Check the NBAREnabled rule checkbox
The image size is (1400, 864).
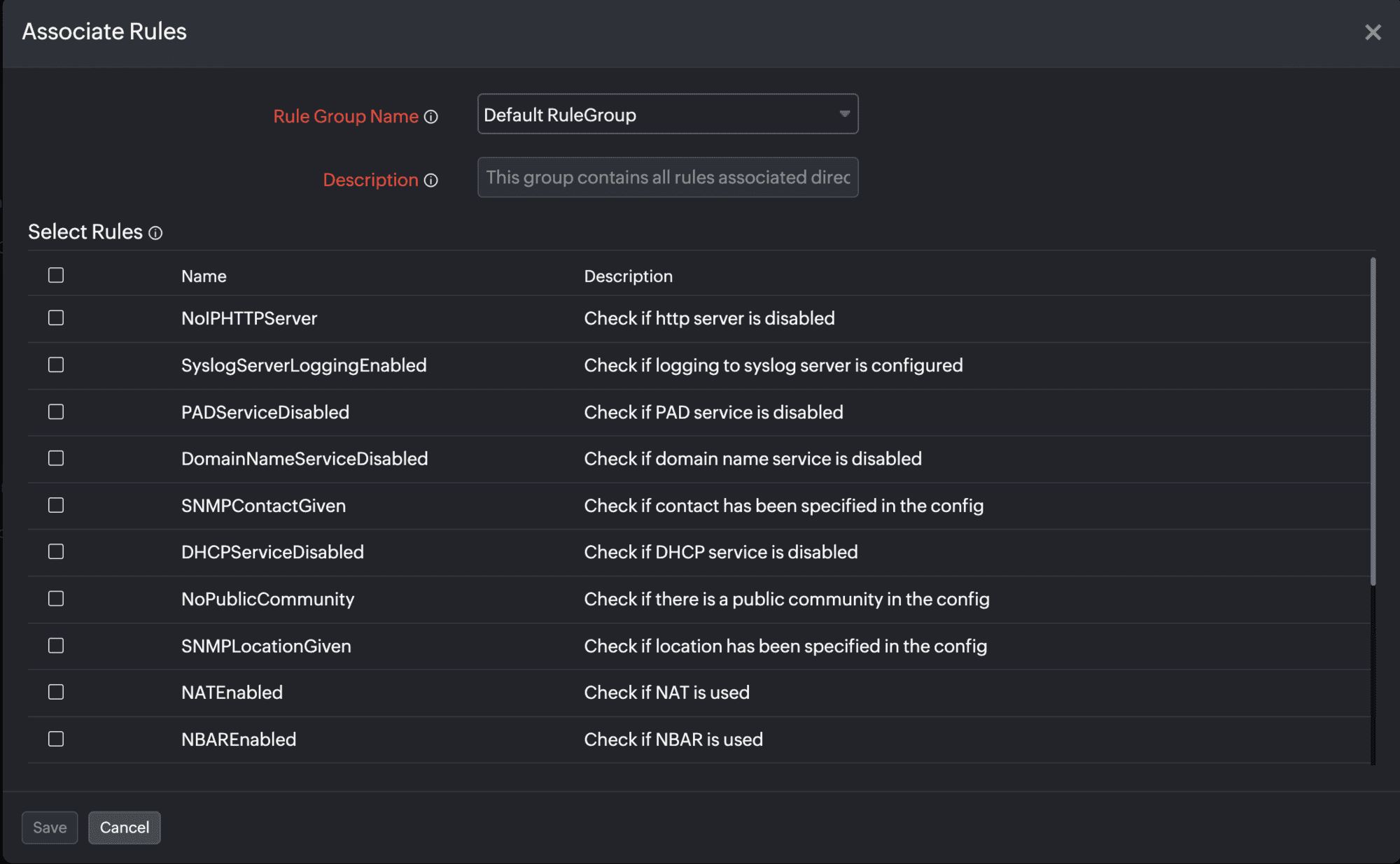[56, 739]
